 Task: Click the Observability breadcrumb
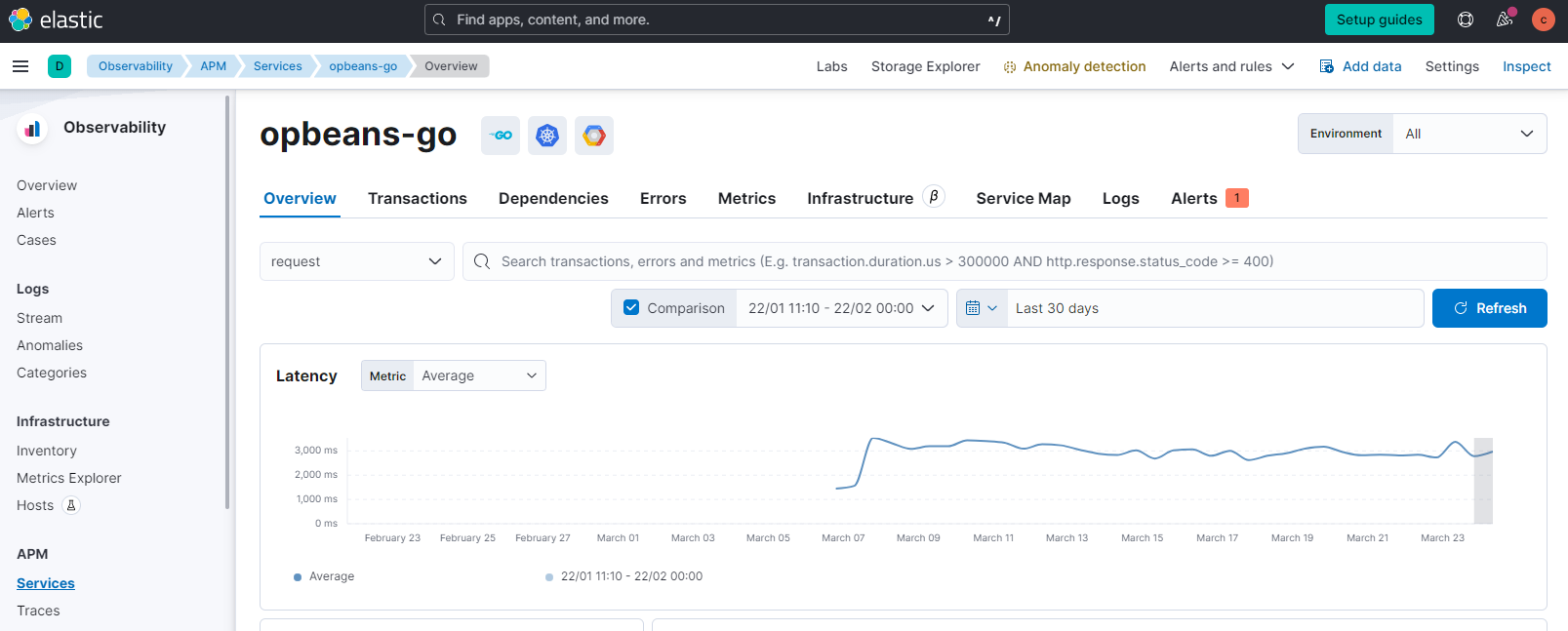tap(136, 66)
